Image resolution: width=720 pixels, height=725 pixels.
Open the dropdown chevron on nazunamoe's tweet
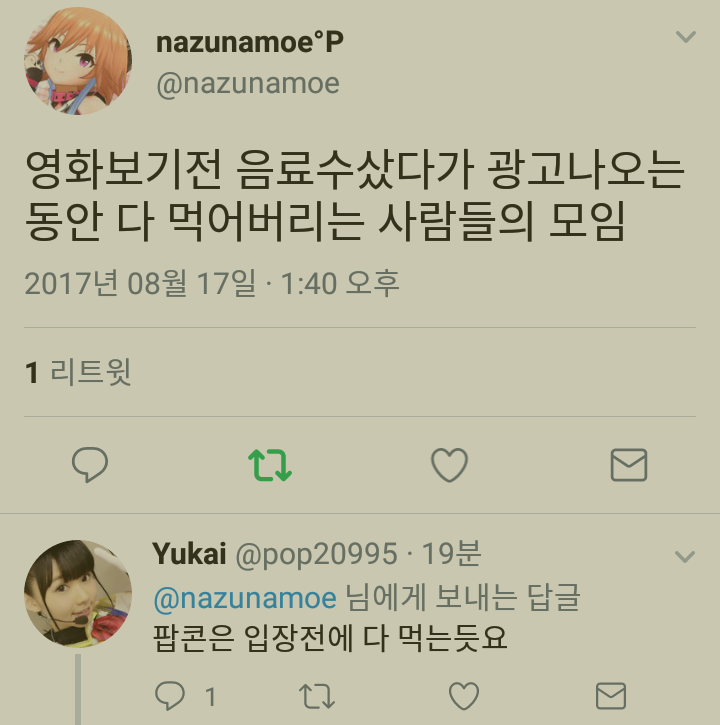(685, 37)
